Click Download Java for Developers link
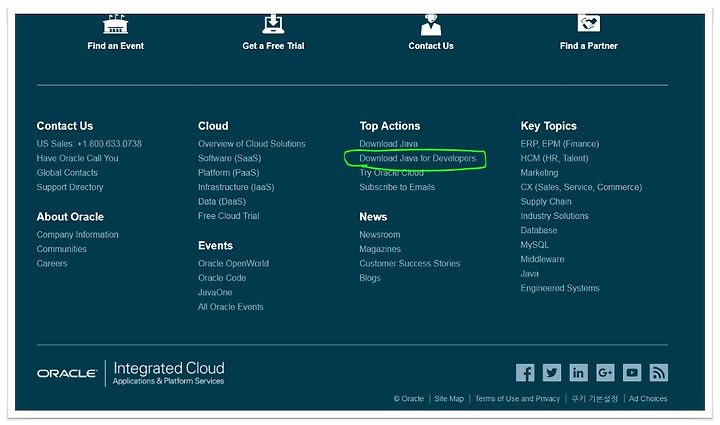 (x=417, y=158)
